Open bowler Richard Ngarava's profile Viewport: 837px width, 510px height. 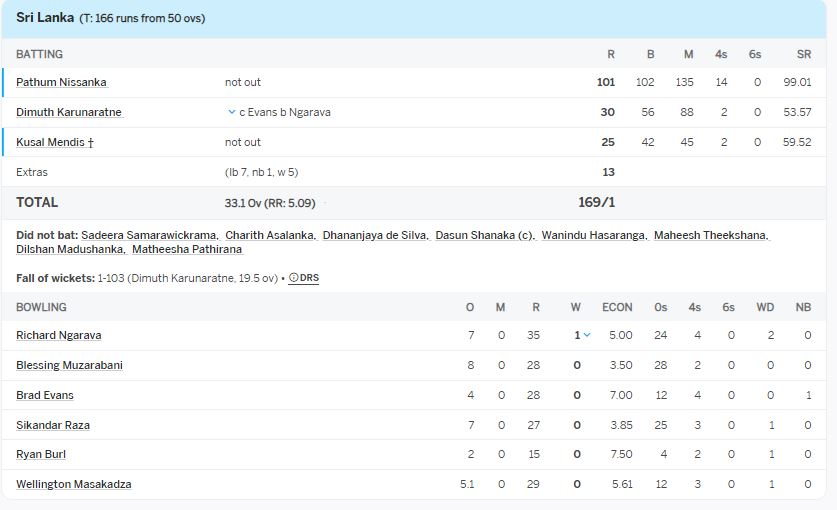[x=59, y=335]
